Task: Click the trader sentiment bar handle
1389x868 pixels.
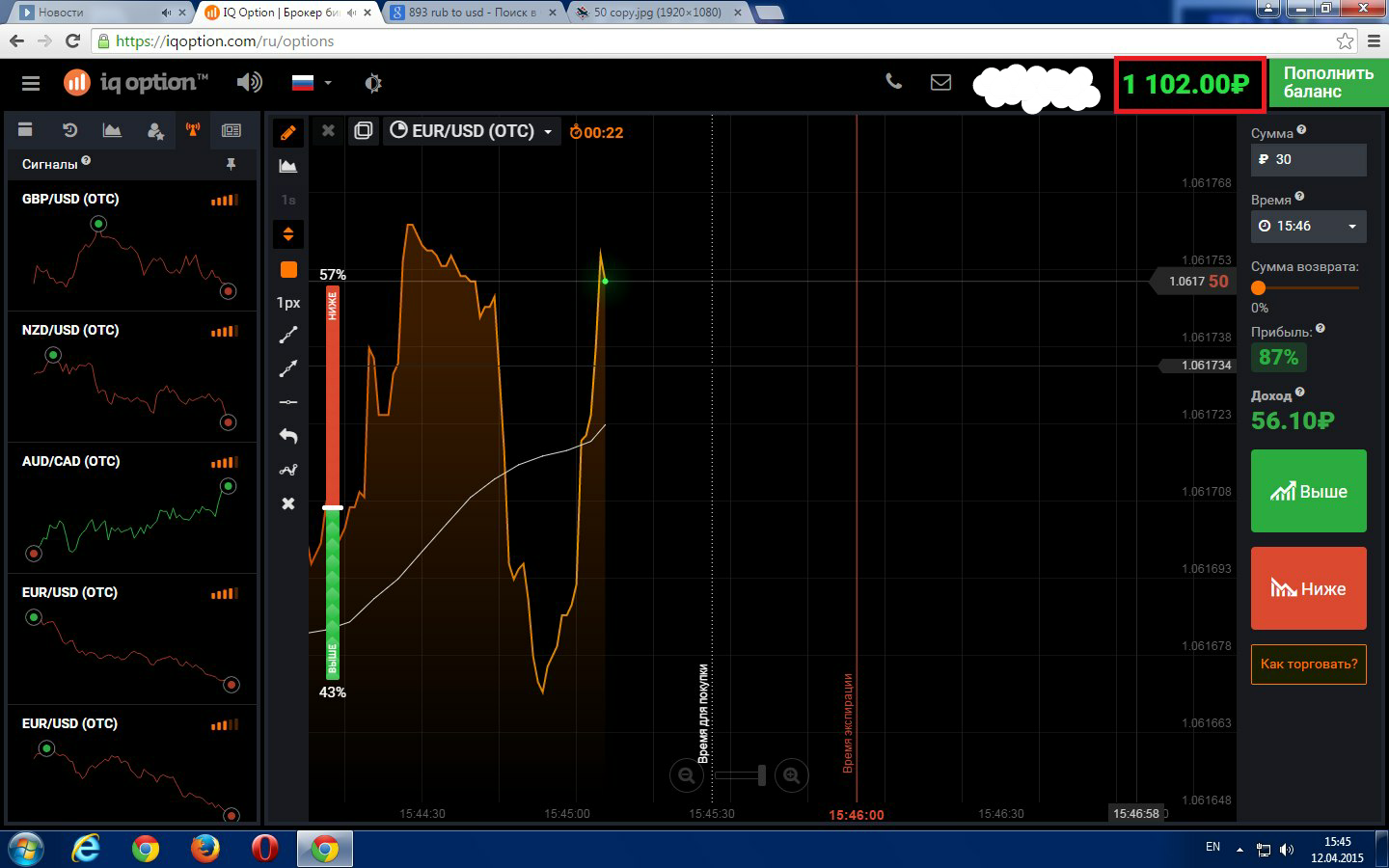Action: click(x=333, y=507)
